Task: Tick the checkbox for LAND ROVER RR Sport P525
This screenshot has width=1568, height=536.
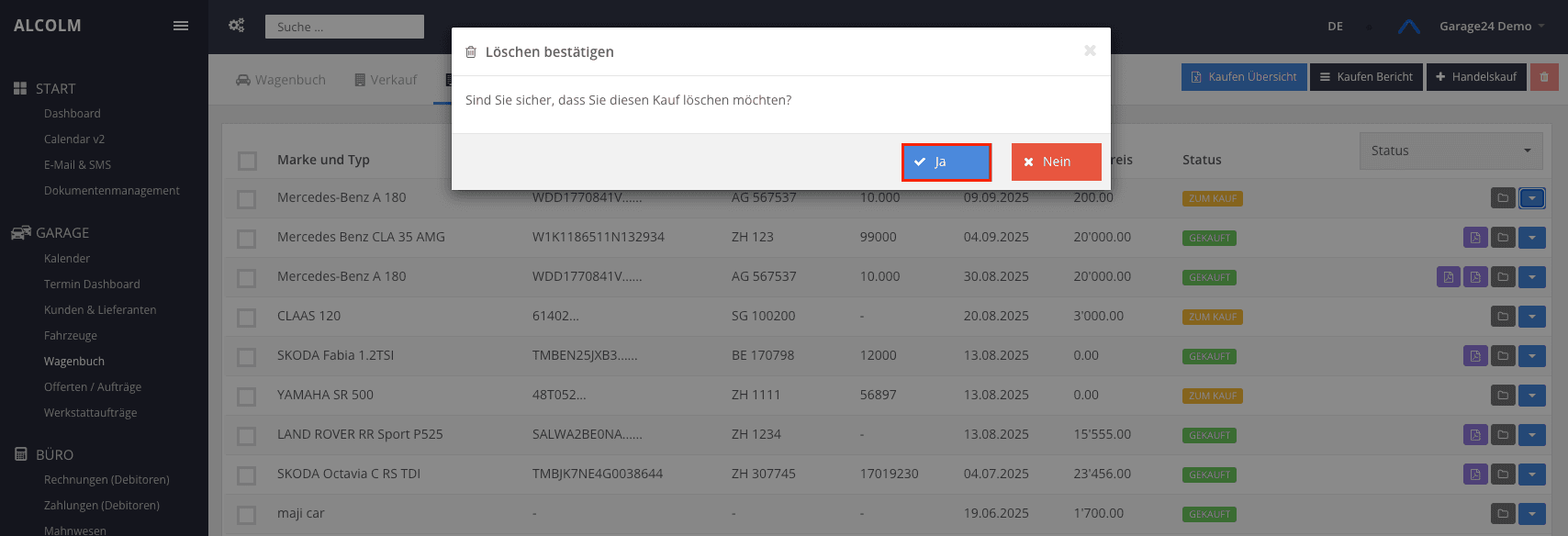Action: (x=247, y=436)
